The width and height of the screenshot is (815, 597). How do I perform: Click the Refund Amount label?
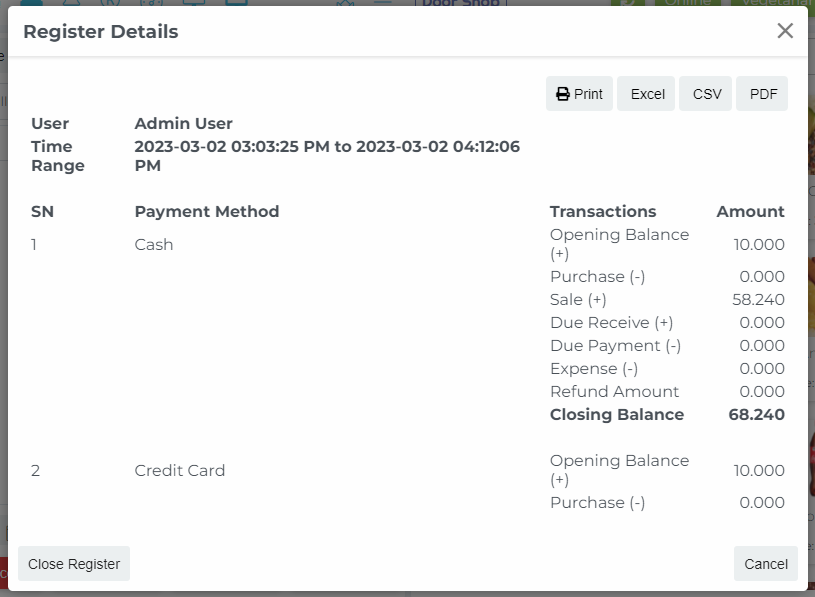click(x=614, y=392)
